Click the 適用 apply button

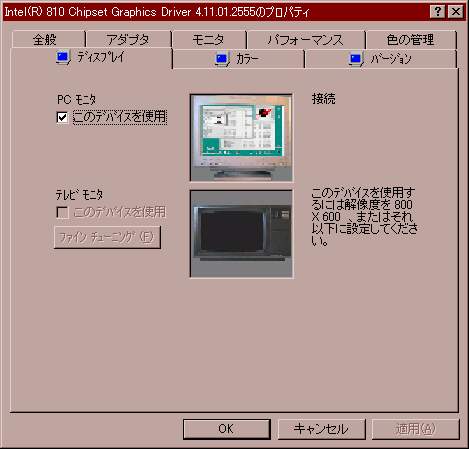416,429
